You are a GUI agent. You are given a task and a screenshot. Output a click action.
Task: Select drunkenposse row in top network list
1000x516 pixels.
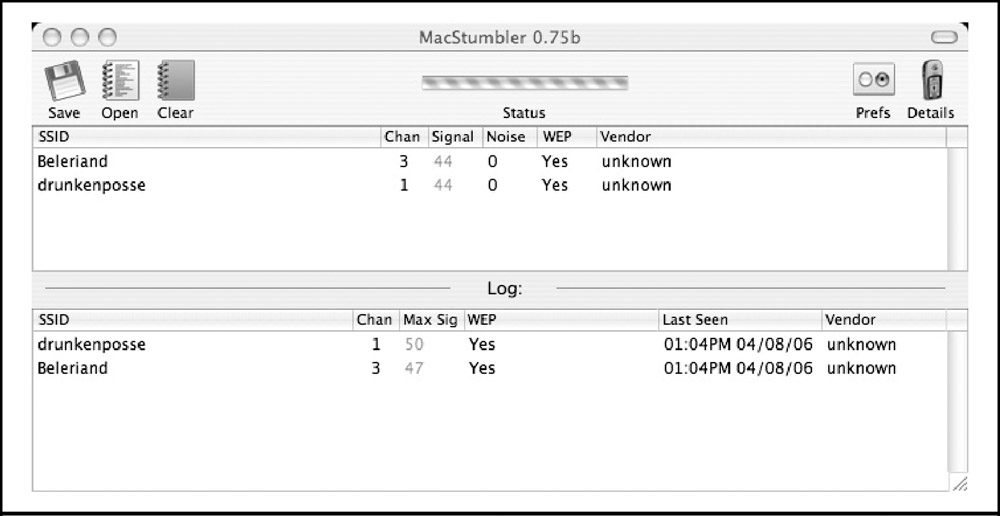tap(490, 186)
